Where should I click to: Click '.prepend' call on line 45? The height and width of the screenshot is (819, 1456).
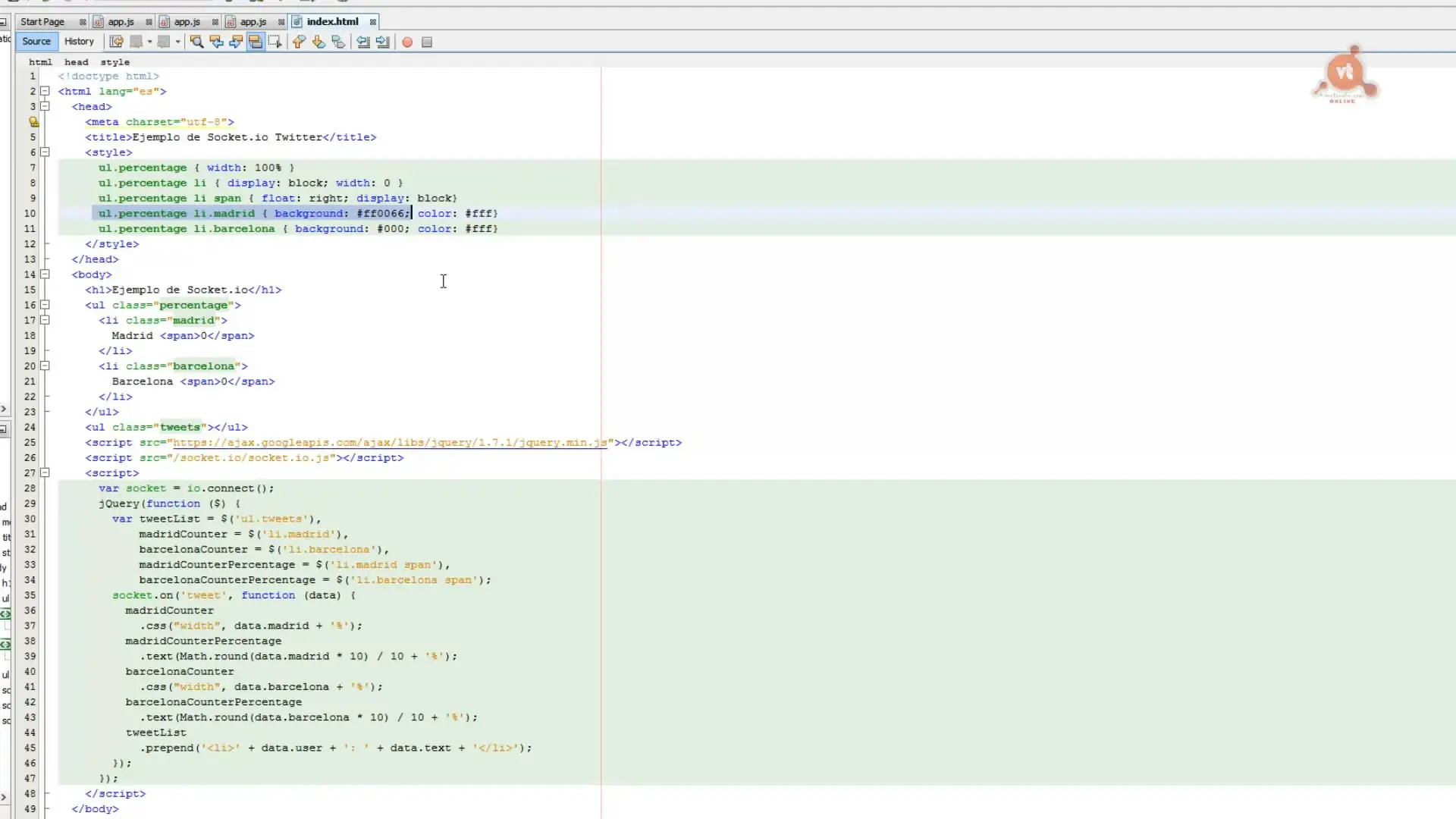pyautogui.click(x=167, y=748)
